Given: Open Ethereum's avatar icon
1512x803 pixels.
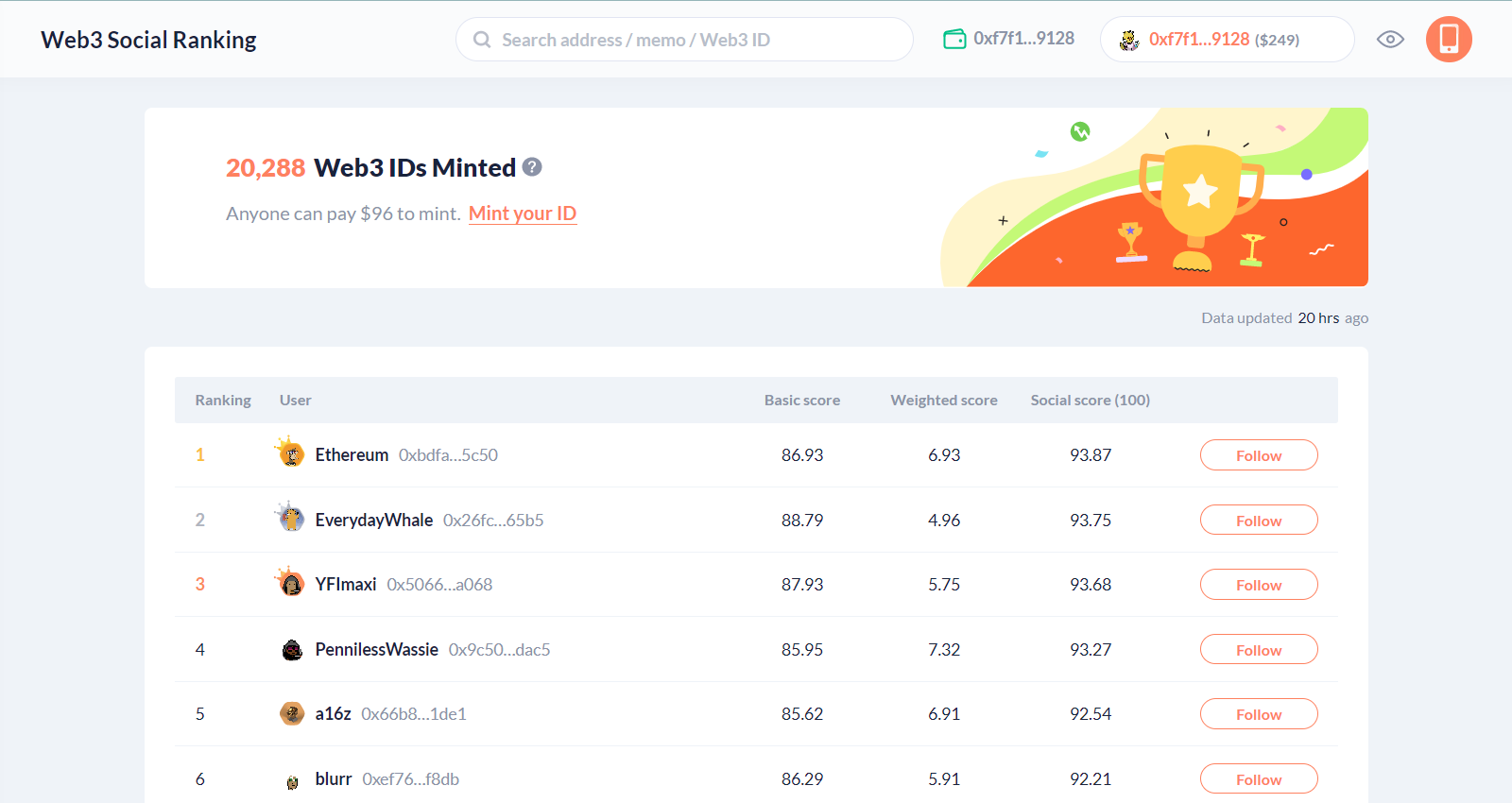Looking at the screenshot, I should (x=290, y=453).
